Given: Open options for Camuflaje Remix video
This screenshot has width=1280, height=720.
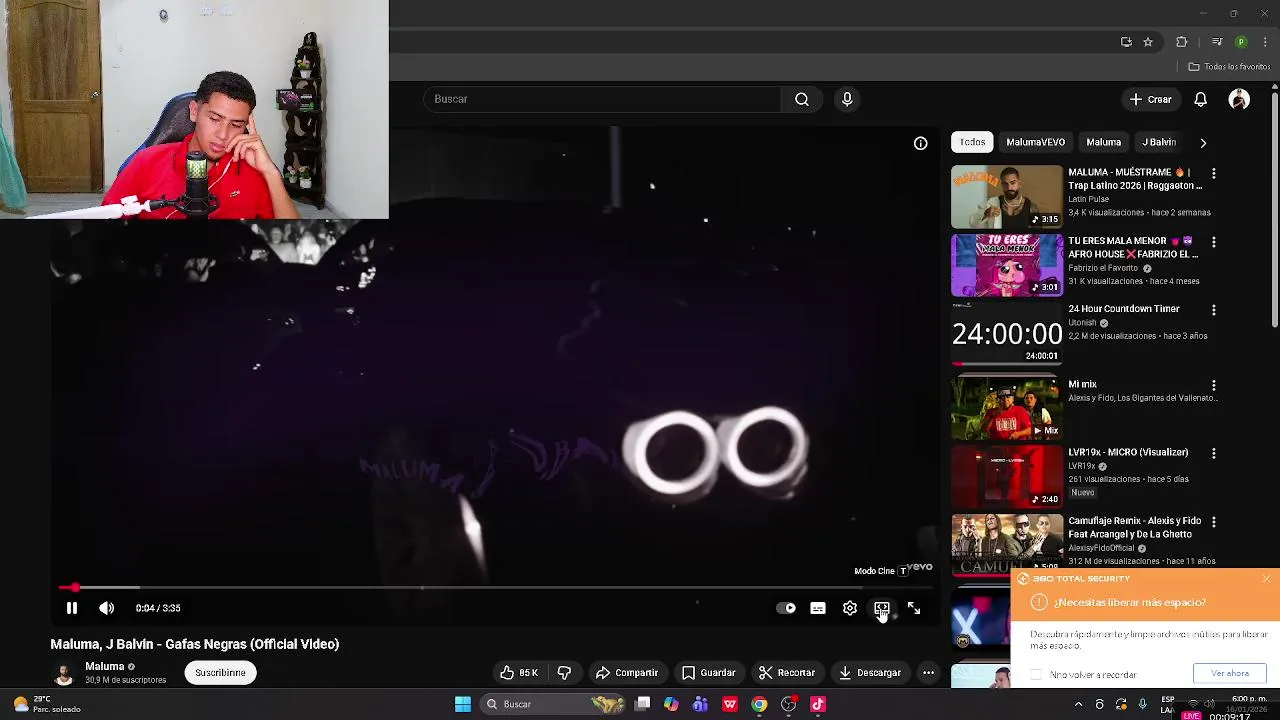Looking at the screenshot, I should [1214, 522].
